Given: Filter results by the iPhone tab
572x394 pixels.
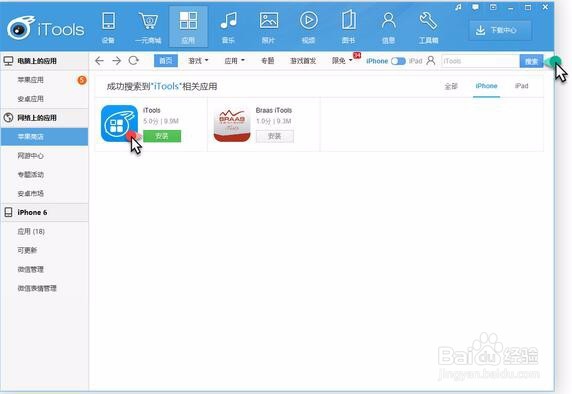Looking at the screenshot, I should coord(486,86).
